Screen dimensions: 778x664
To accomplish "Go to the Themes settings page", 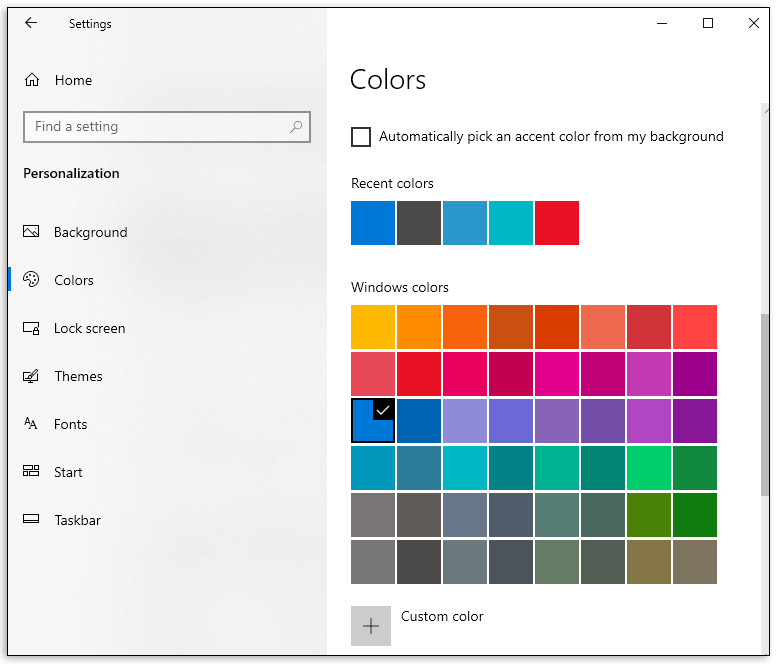I will pyautogui.click(x=78, y=376).
